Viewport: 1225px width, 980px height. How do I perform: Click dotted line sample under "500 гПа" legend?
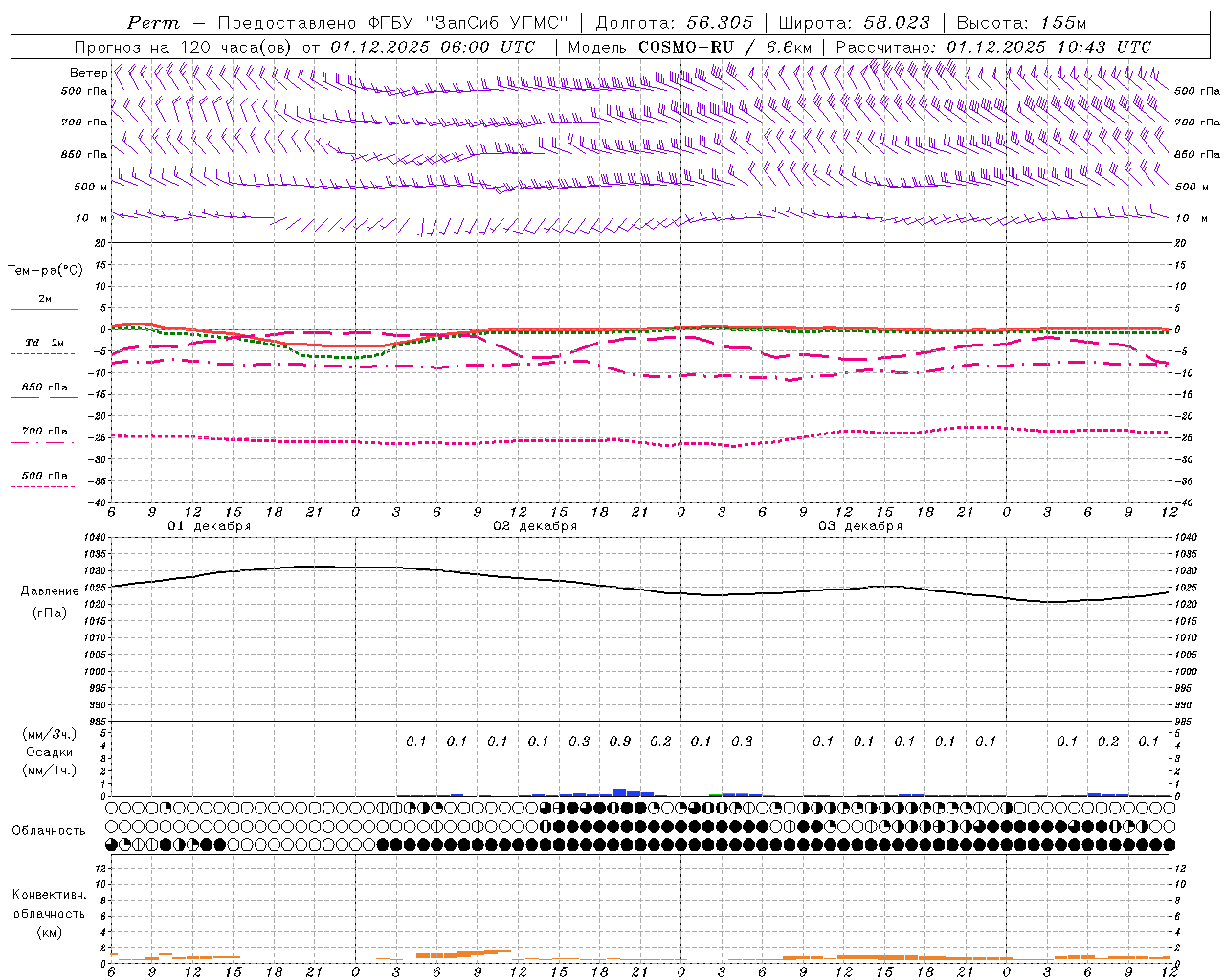point(43,486)
